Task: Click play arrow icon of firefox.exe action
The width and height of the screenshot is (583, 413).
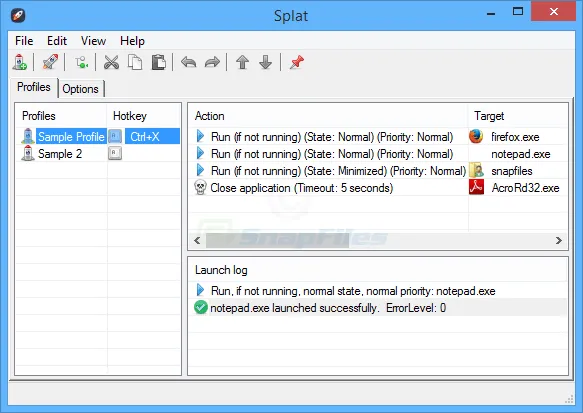Action: click(x=200, y=136)
